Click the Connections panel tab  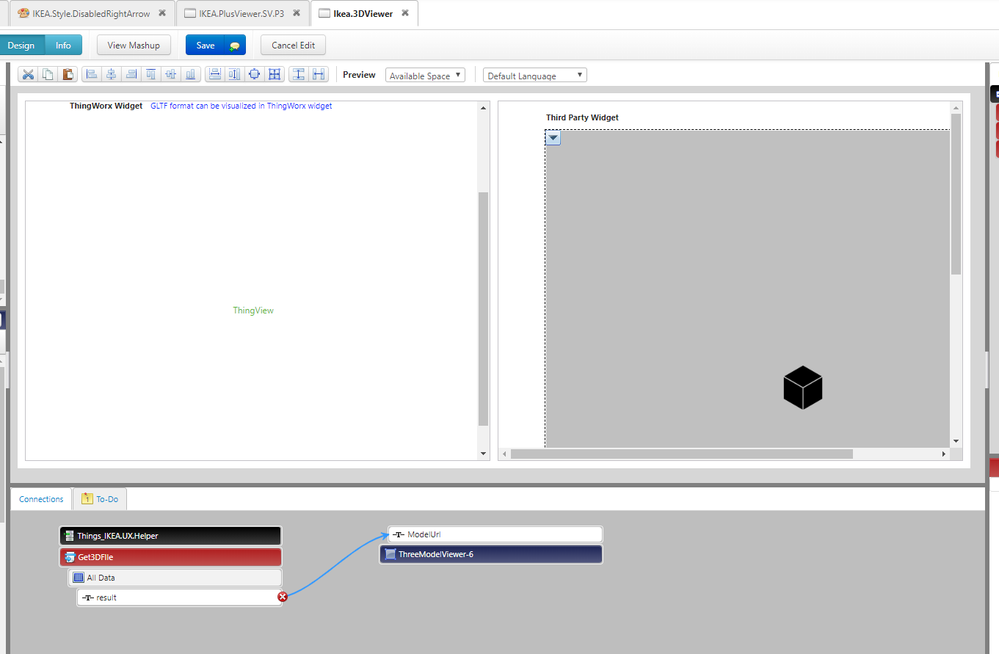[x=41, y=498]
